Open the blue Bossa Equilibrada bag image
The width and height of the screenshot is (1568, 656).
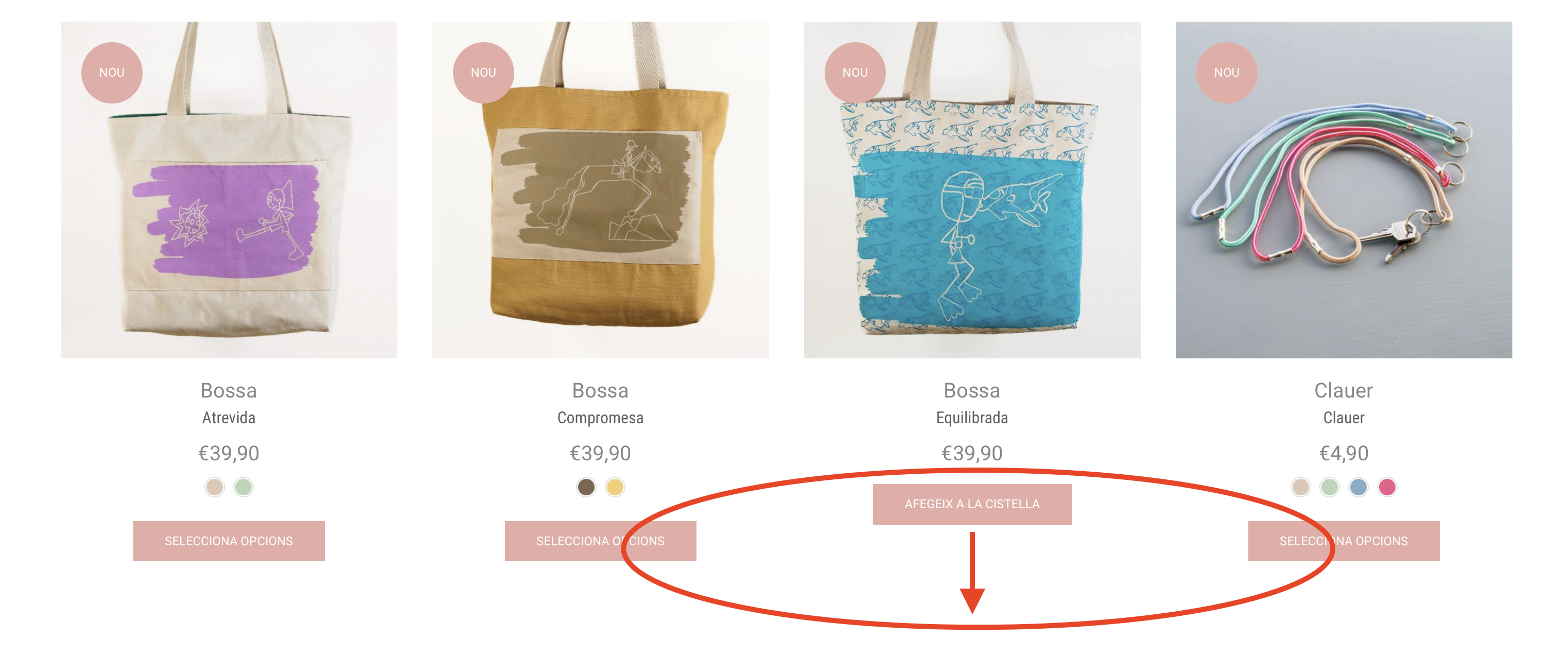tap(972, 190)
